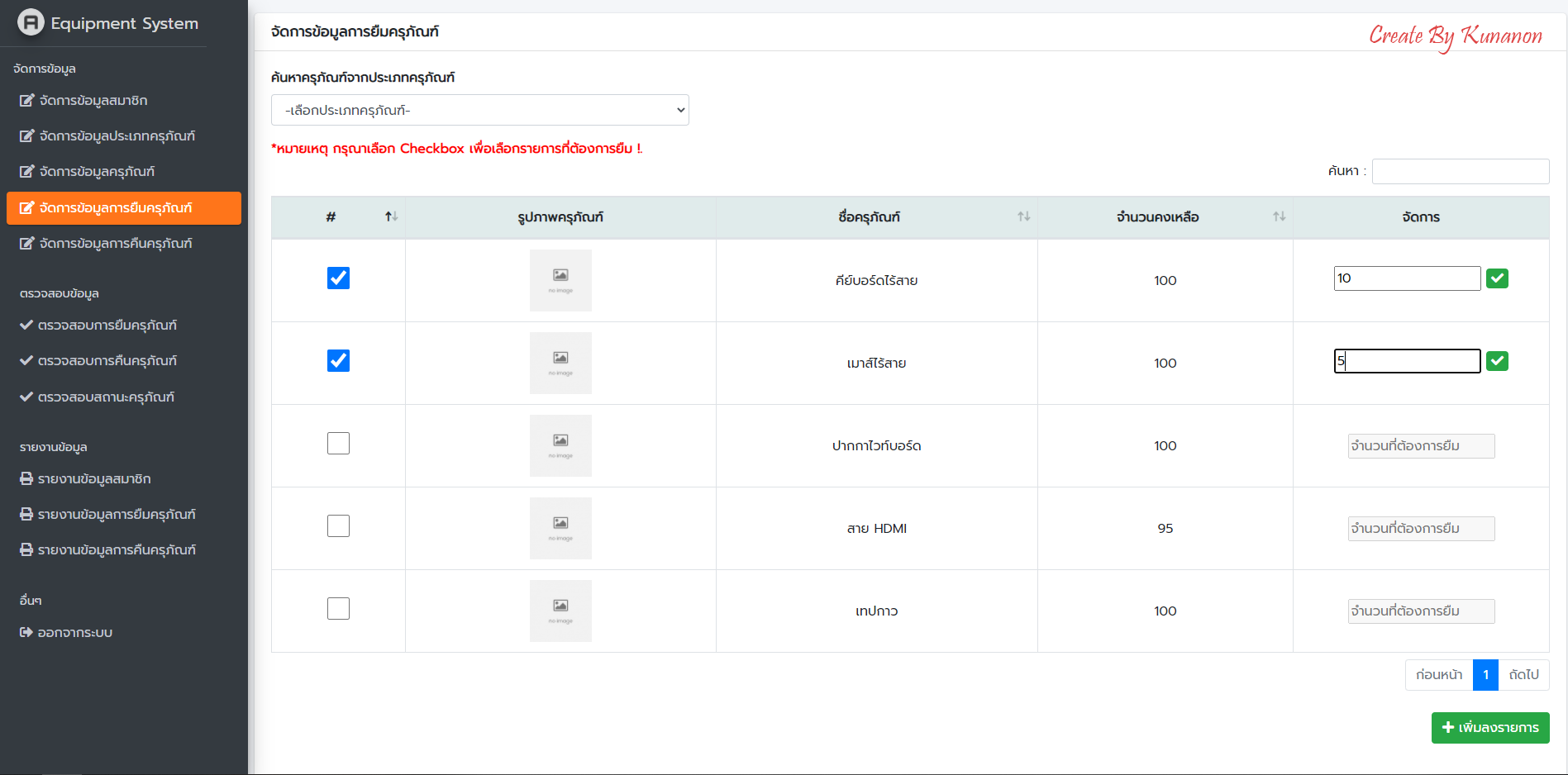The height and width of the screenshot is (775, 1568).
Task: Click the sort arrows on จำนวนคงเหลือ column
Action: click(1279, 216)
